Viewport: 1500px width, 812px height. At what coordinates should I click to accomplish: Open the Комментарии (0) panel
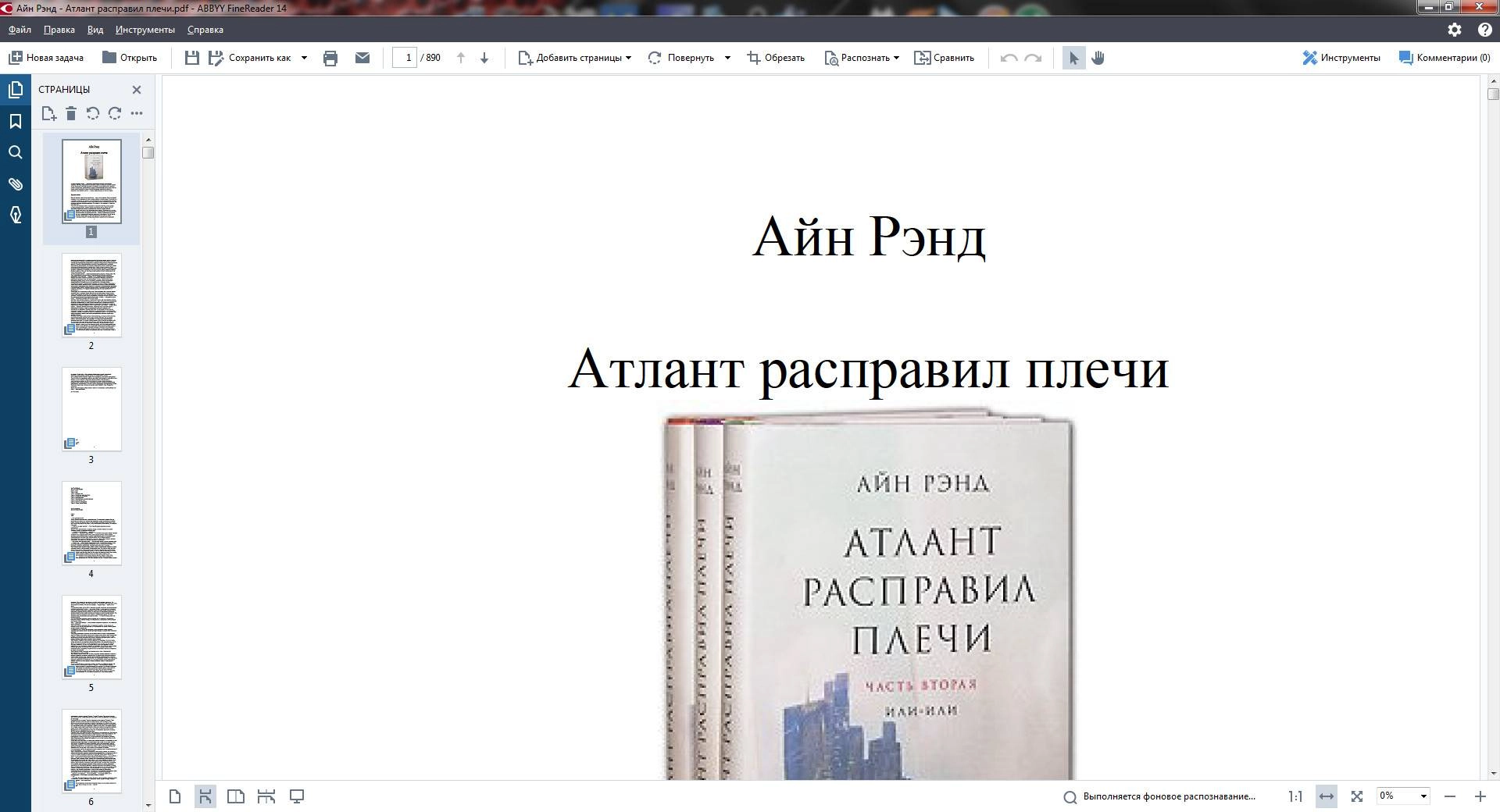[x=1445, y=58]
